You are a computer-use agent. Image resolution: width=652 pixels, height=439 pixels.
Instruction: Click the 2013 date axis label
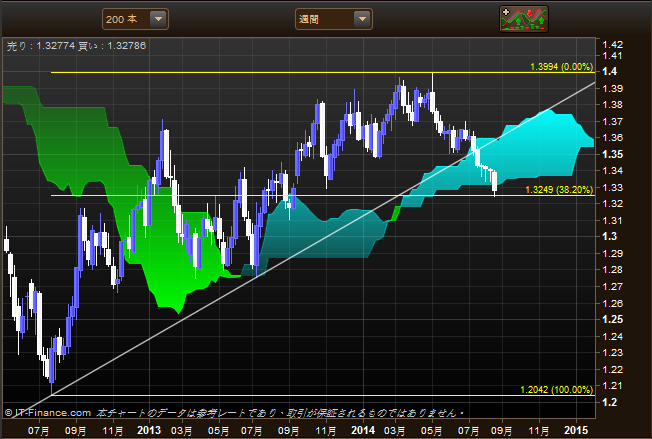point(149,430)
